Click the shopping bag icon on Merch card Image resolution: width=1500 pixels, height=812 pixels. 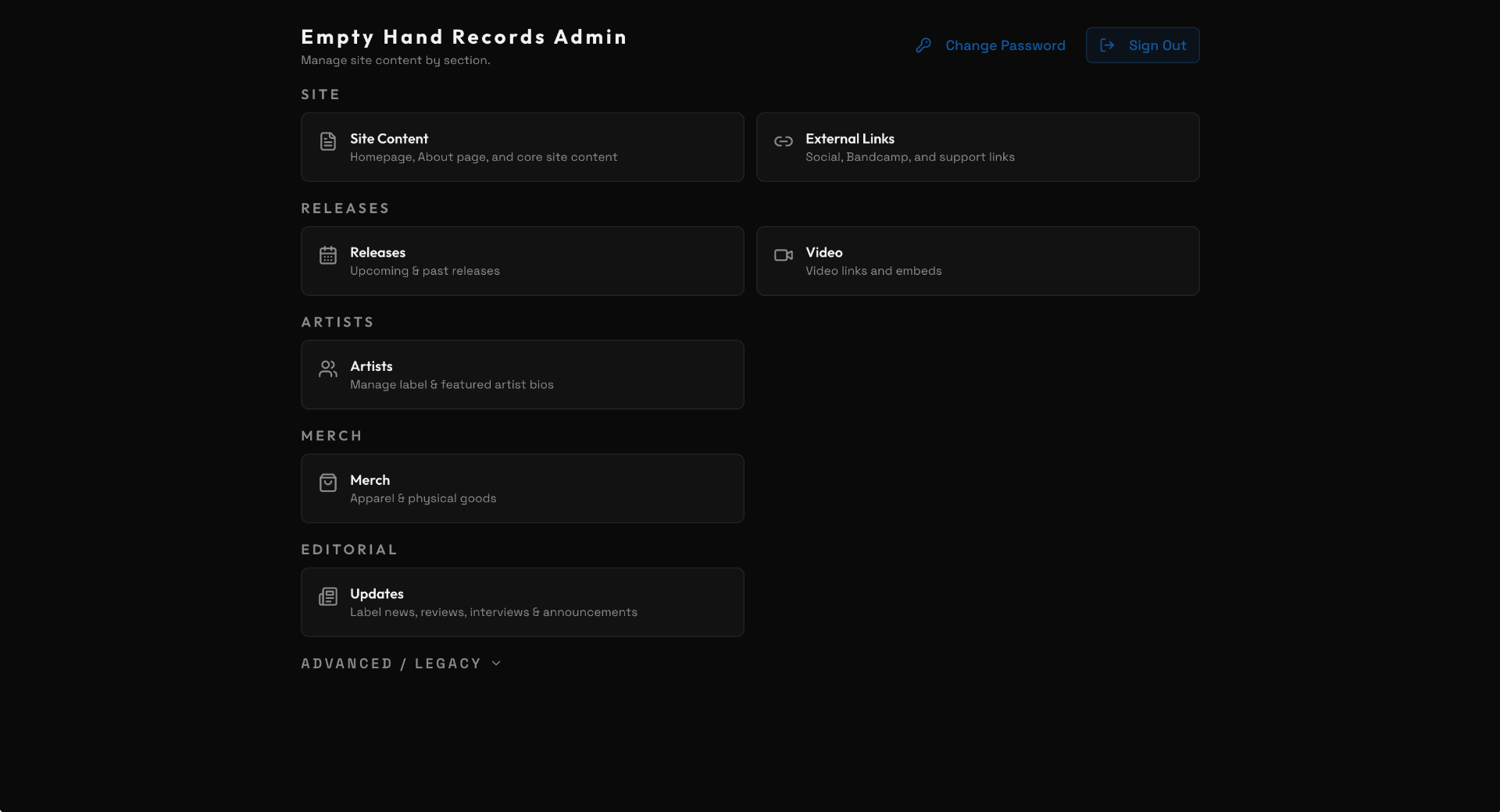pyautogui.click(x=328, y=483)
